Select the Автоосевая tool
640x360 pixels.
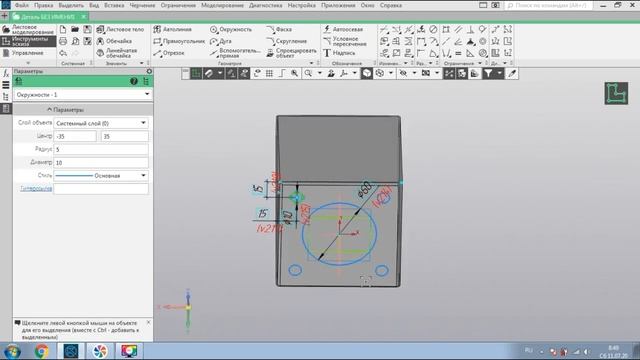coord(343,29)
